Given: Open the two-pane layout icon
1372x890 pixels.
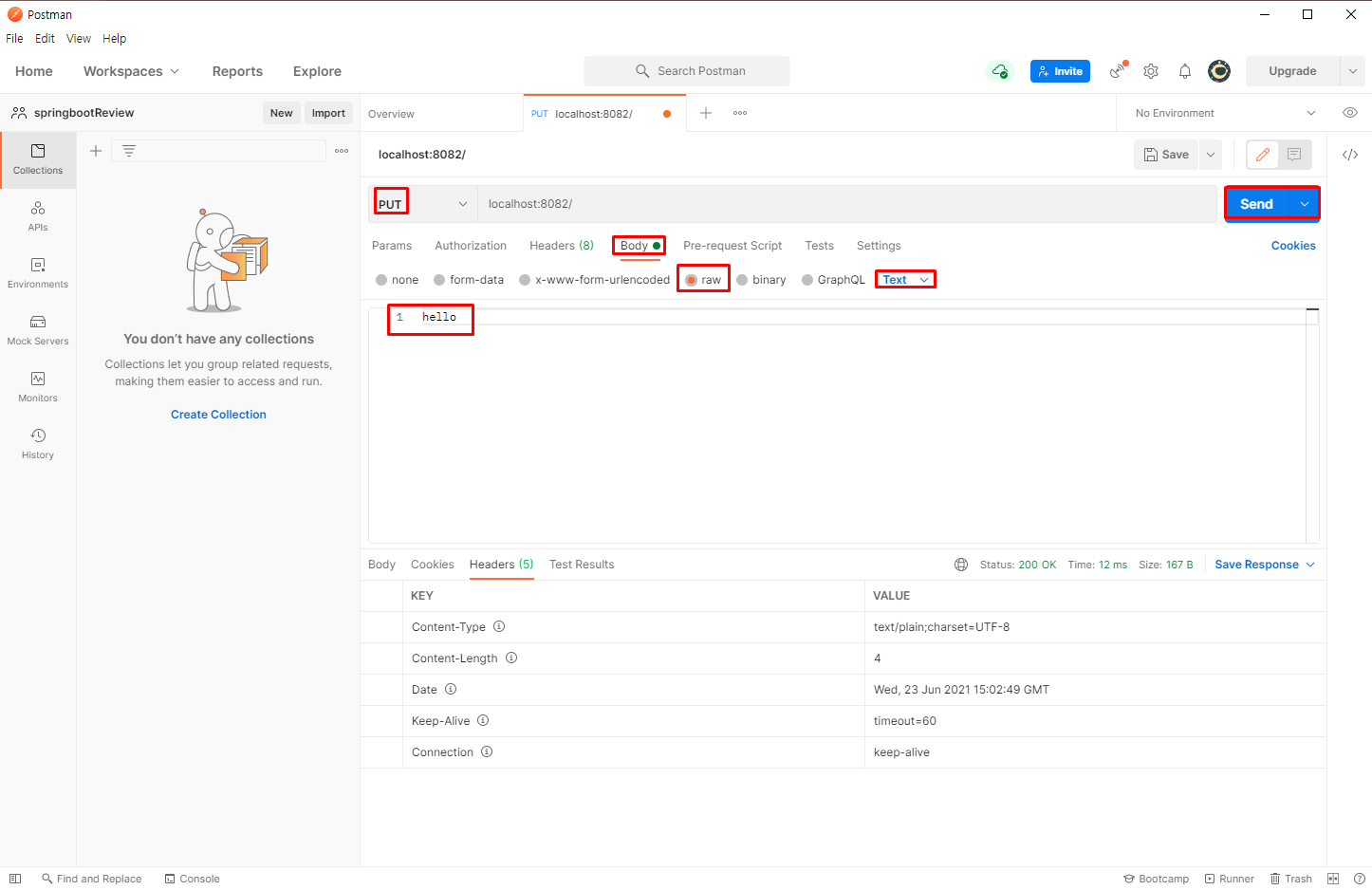Looking at the screenshot, I should tap(1333, 879).
